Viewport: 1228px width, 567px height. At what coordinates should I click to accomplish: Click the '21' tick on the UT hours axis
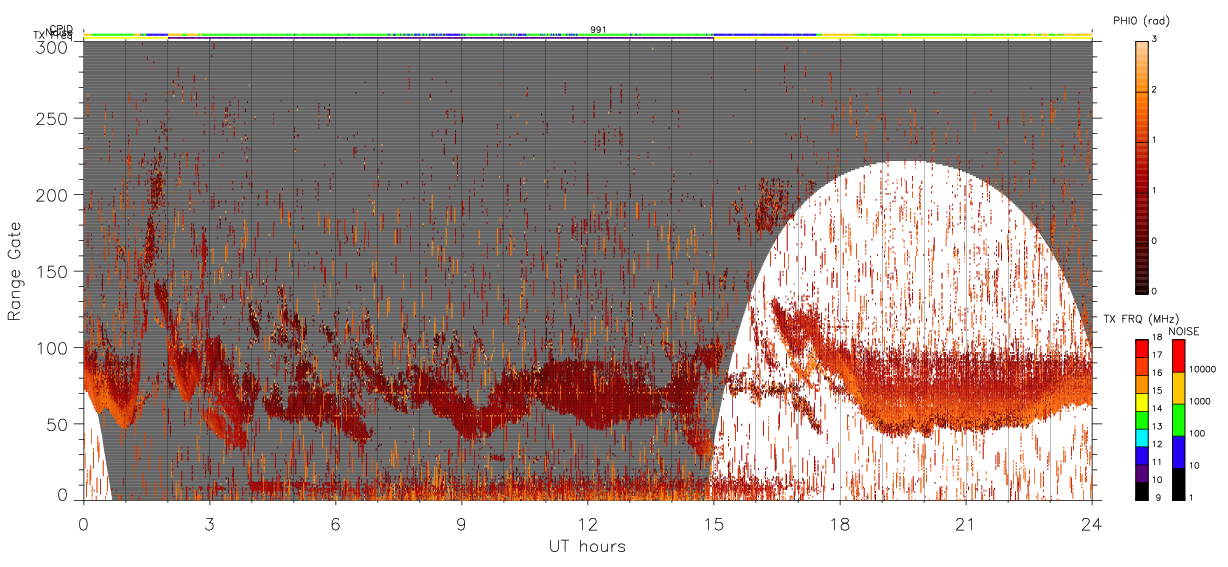pyautogui.click(x=966, y=523)
